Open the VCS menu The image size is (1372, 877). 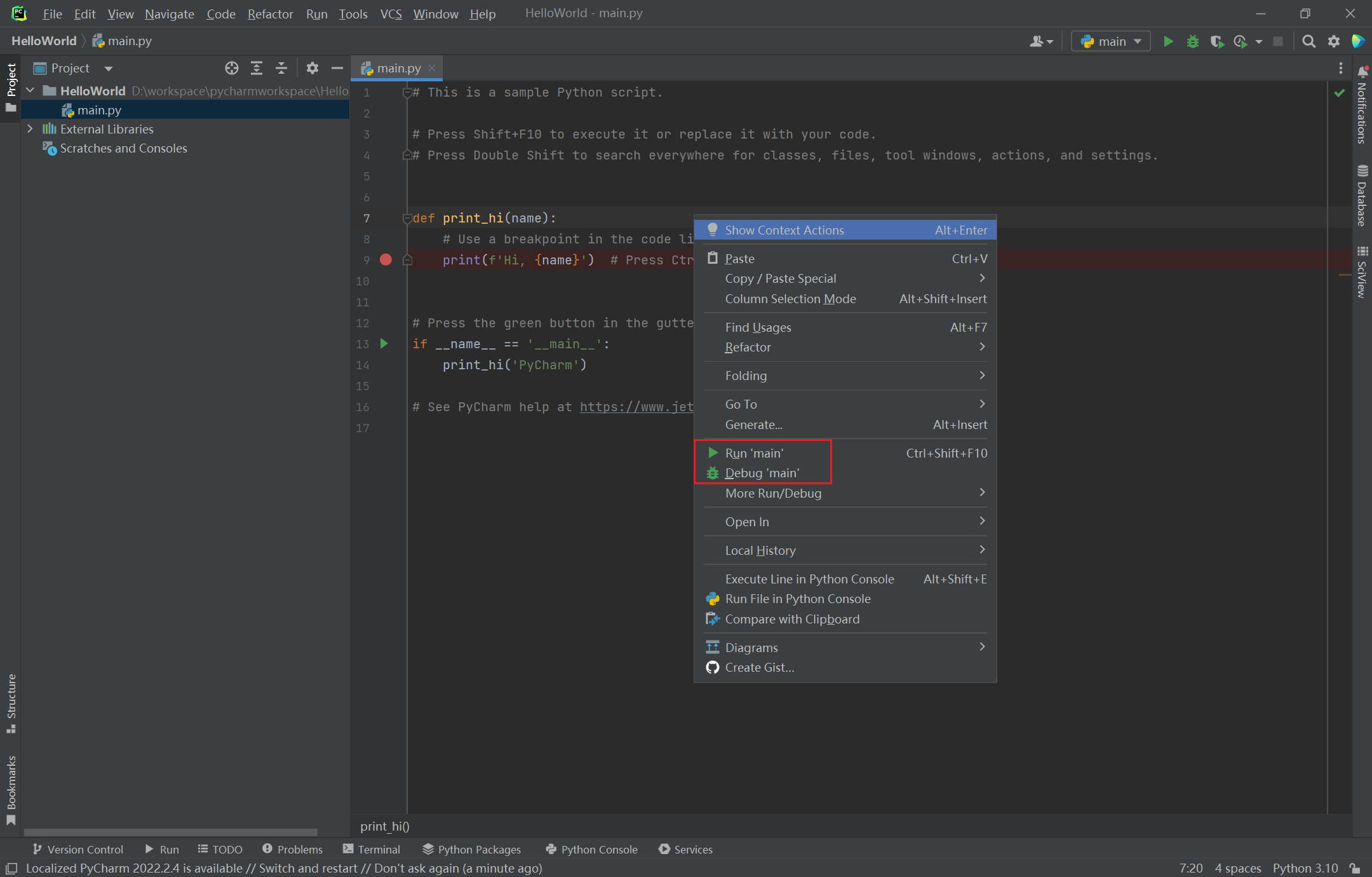click(x=391, y=14)
